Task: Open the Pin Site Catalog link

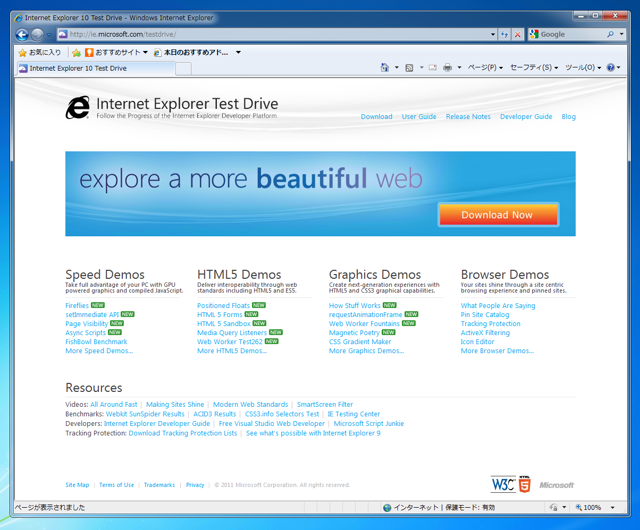Action: [485, 314]
